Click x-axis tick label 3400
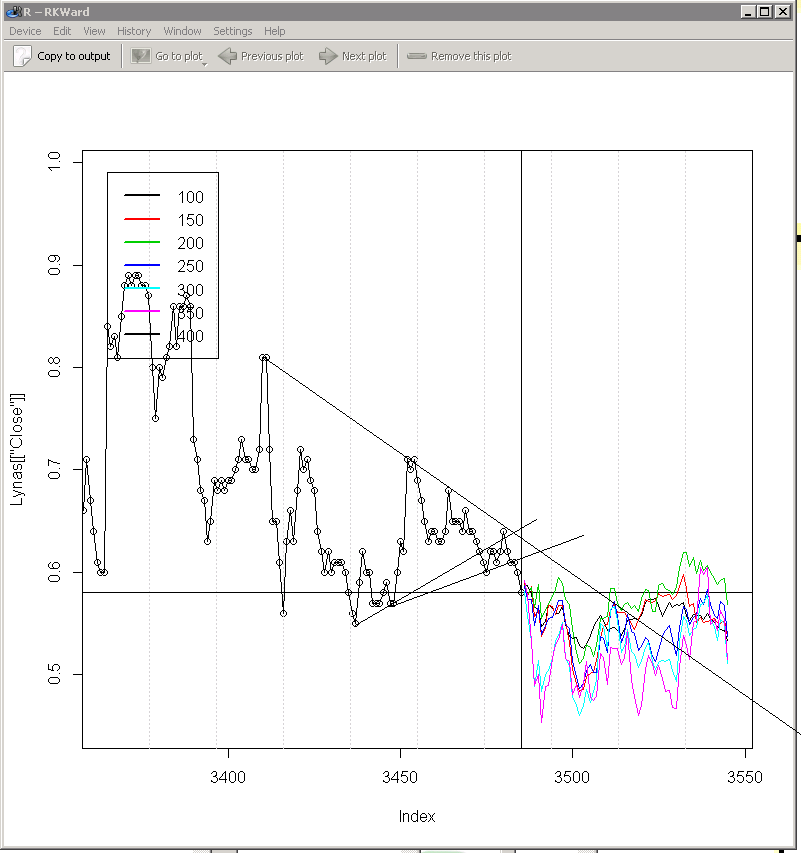This screenshot has width=801, height=853. click(x=228, y=777)
